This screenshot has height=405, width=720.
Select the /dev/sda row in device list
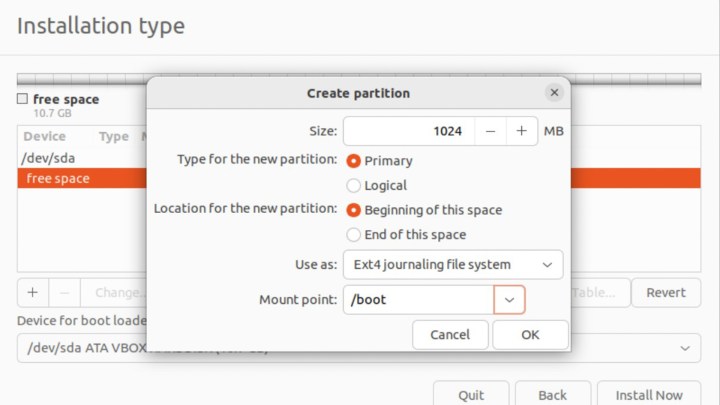[x=50, y=157]
